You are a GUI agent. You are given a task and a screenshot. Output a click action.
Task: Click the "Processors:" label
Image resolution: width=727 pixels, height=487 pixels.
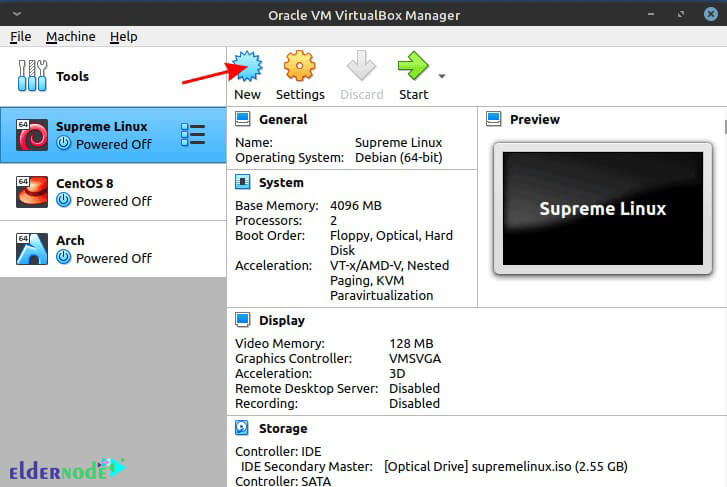click(268, 221)
